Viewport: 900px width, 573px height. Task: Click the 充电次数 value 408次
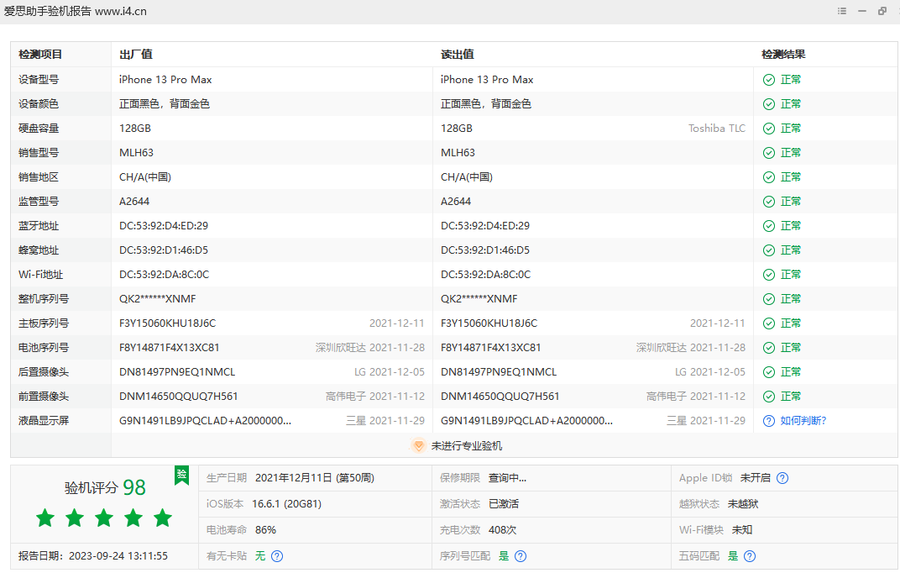(x=502, y=530)
